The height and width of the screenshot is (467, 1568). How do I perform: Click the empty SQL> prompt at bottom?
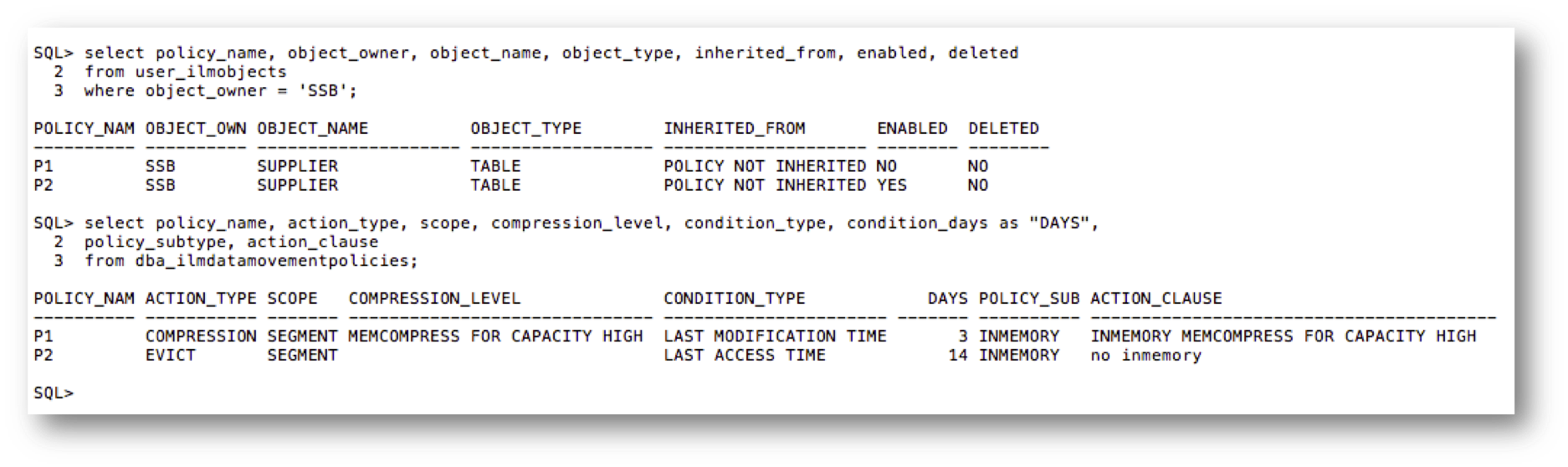(x=54, y=393)
